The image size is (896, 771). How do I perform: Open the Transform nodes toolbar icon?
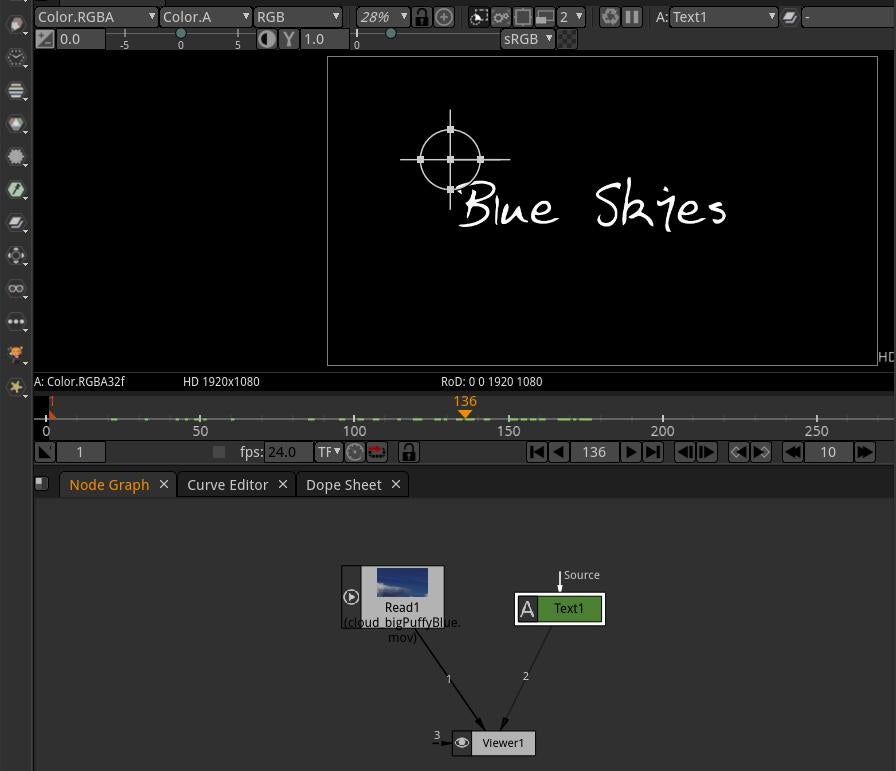(16, 256)
